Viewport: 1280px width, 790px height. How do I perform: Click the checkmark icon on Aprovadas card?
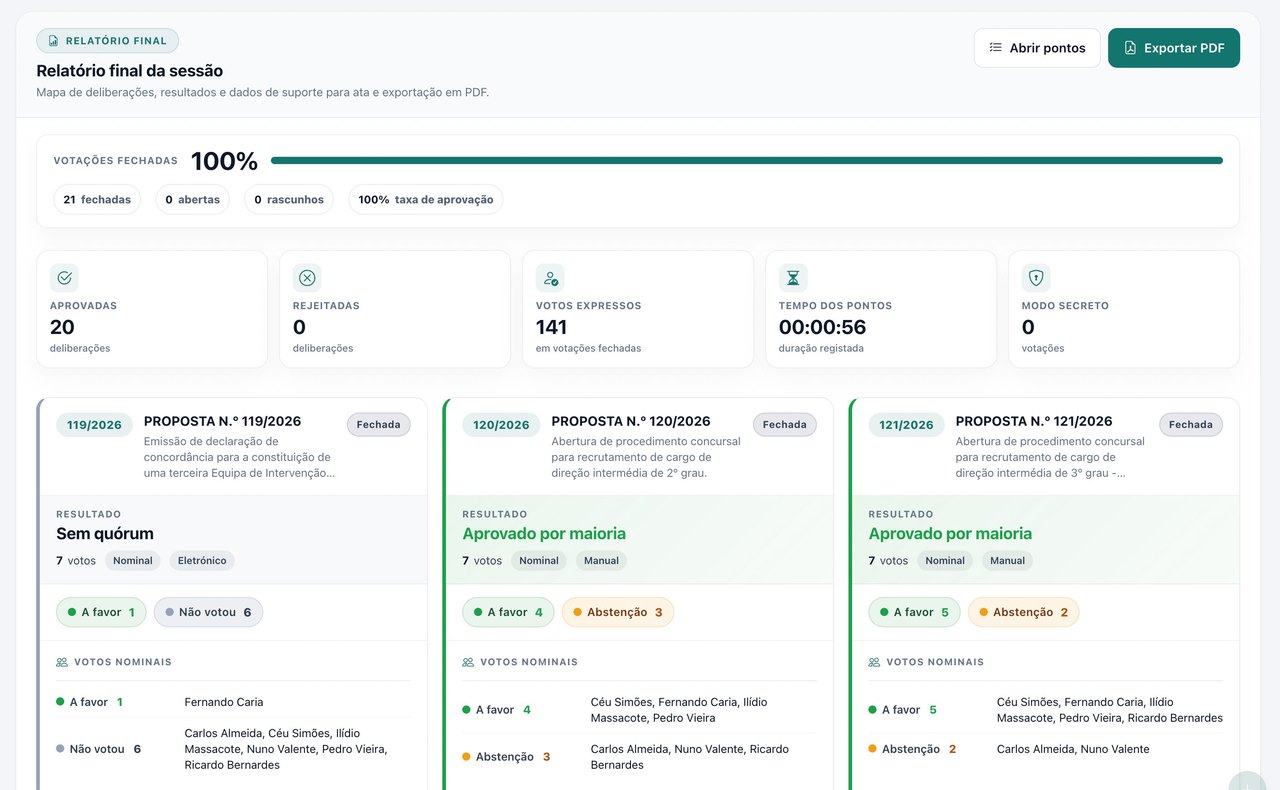pos(64,278)
